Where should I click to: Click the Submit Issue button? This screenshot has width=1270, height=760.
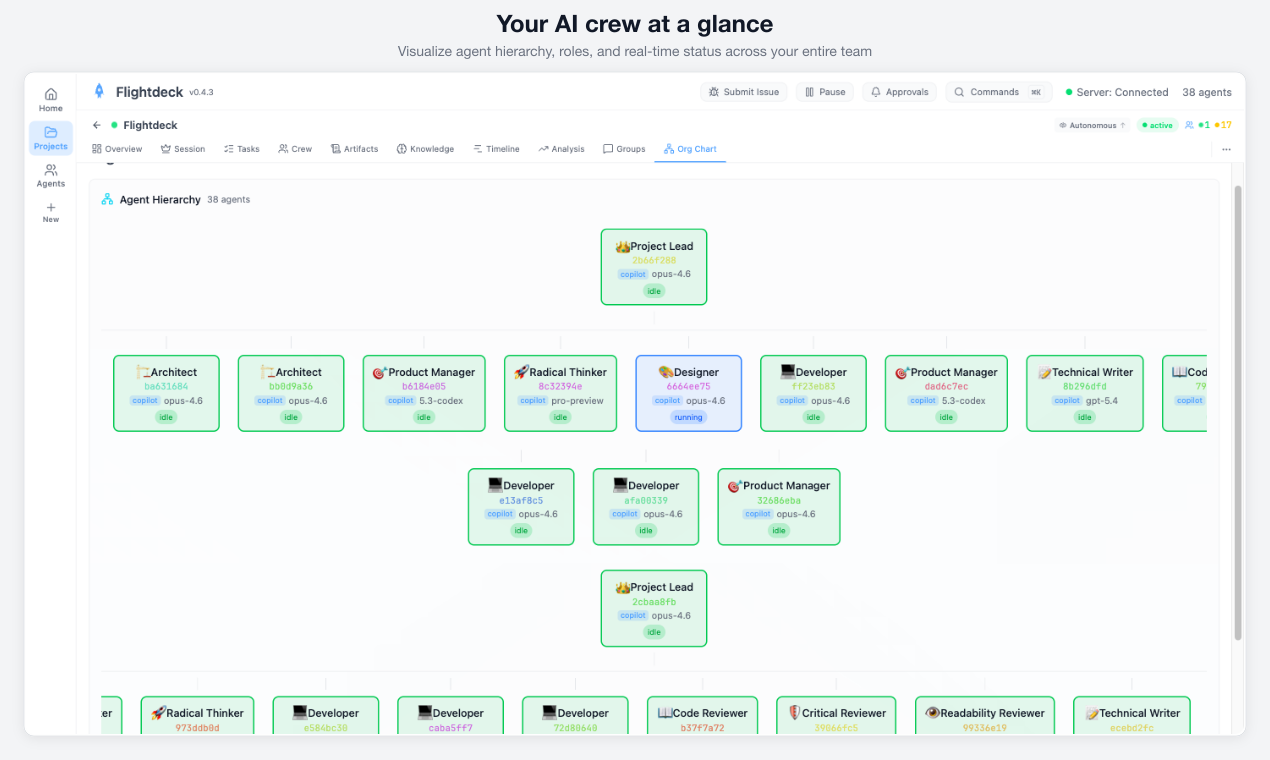click(744, 91)
